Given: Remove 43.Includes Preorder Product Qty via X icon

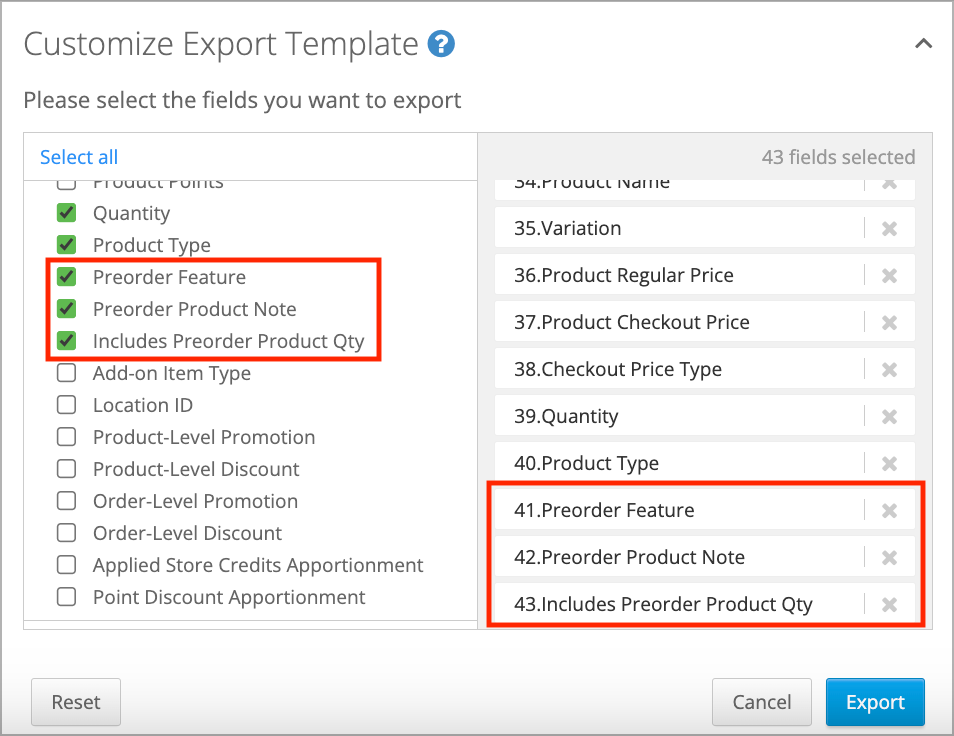Looking at the screenshot, I should tap(889, 605).
